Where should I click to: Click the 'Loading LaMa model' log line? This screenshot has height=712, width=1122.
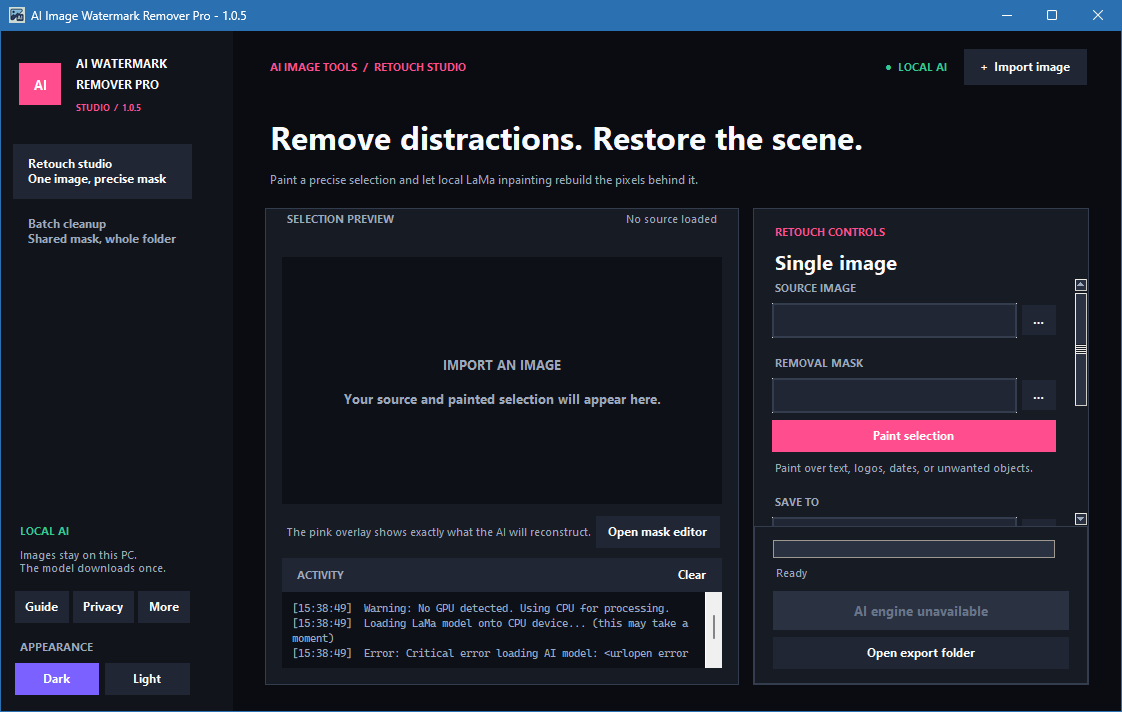click(490, 630)
